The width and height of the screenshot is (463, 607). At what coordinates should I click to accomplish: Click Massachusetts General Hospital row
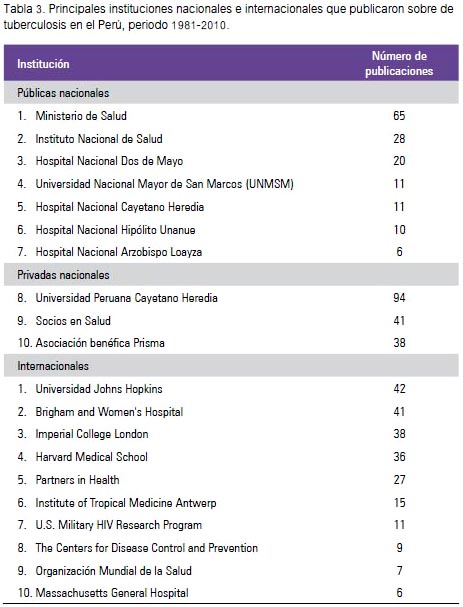pyautogui.click(x=231, y=593)
